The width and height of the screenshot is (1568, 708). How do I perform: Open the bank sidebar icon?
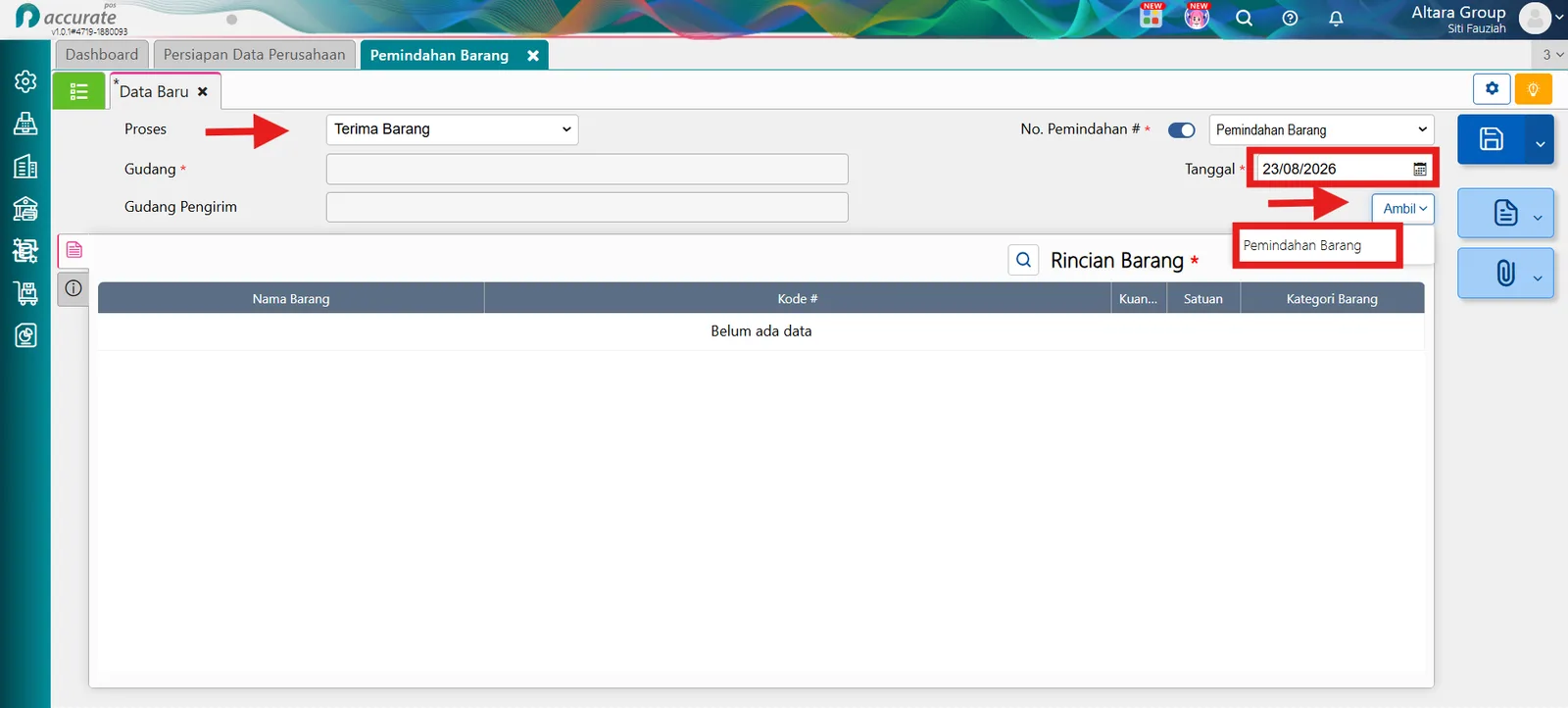pyautogui.click(x=25, y=209)
